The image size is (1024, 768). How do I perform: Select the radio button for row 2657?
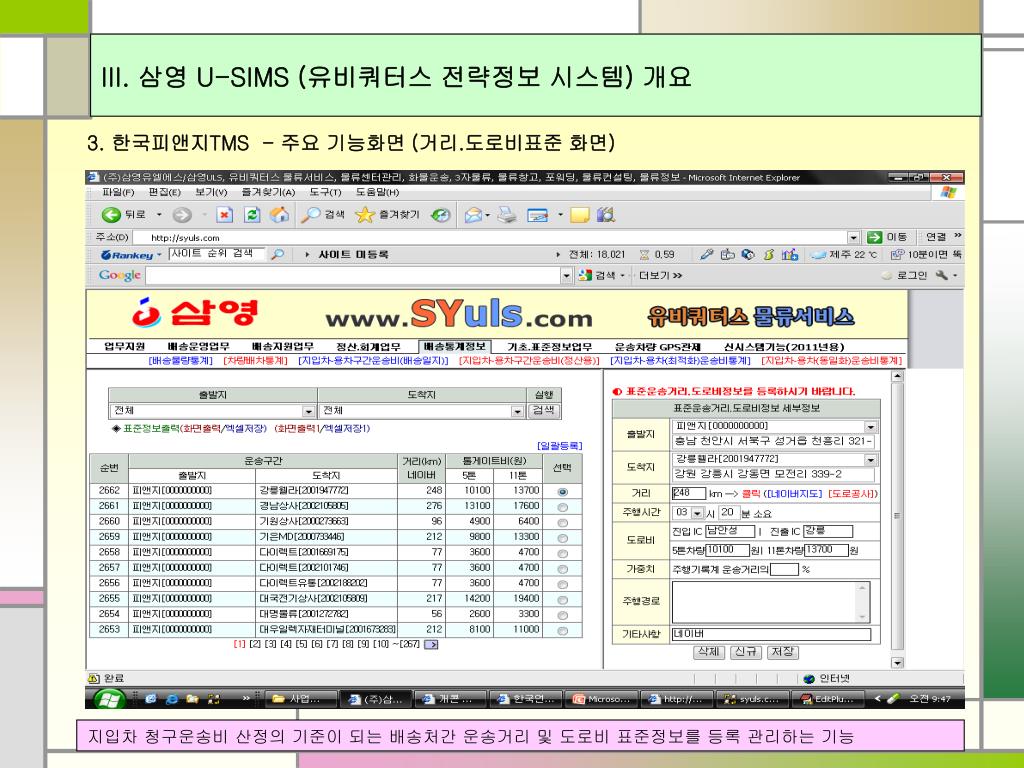pos(562,569)
